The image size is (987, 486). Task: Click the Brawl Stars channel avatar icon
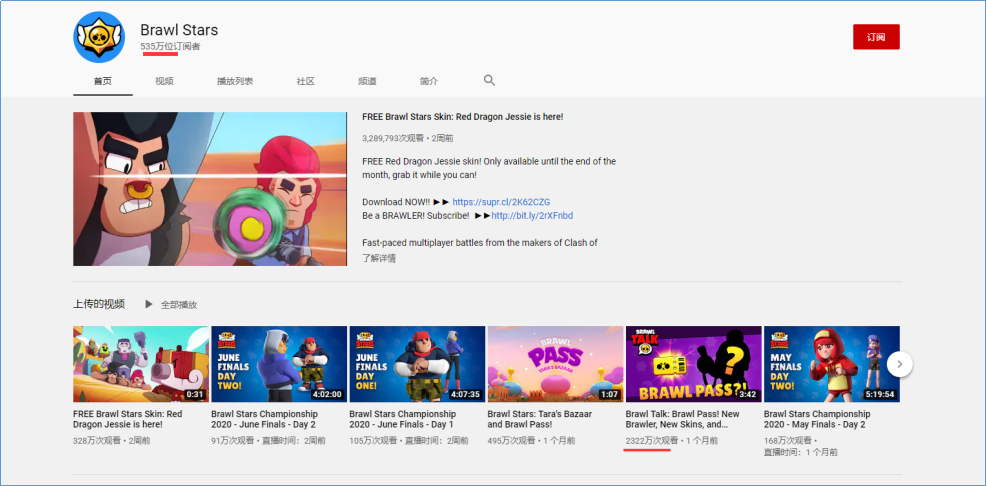tap(98, 38)
